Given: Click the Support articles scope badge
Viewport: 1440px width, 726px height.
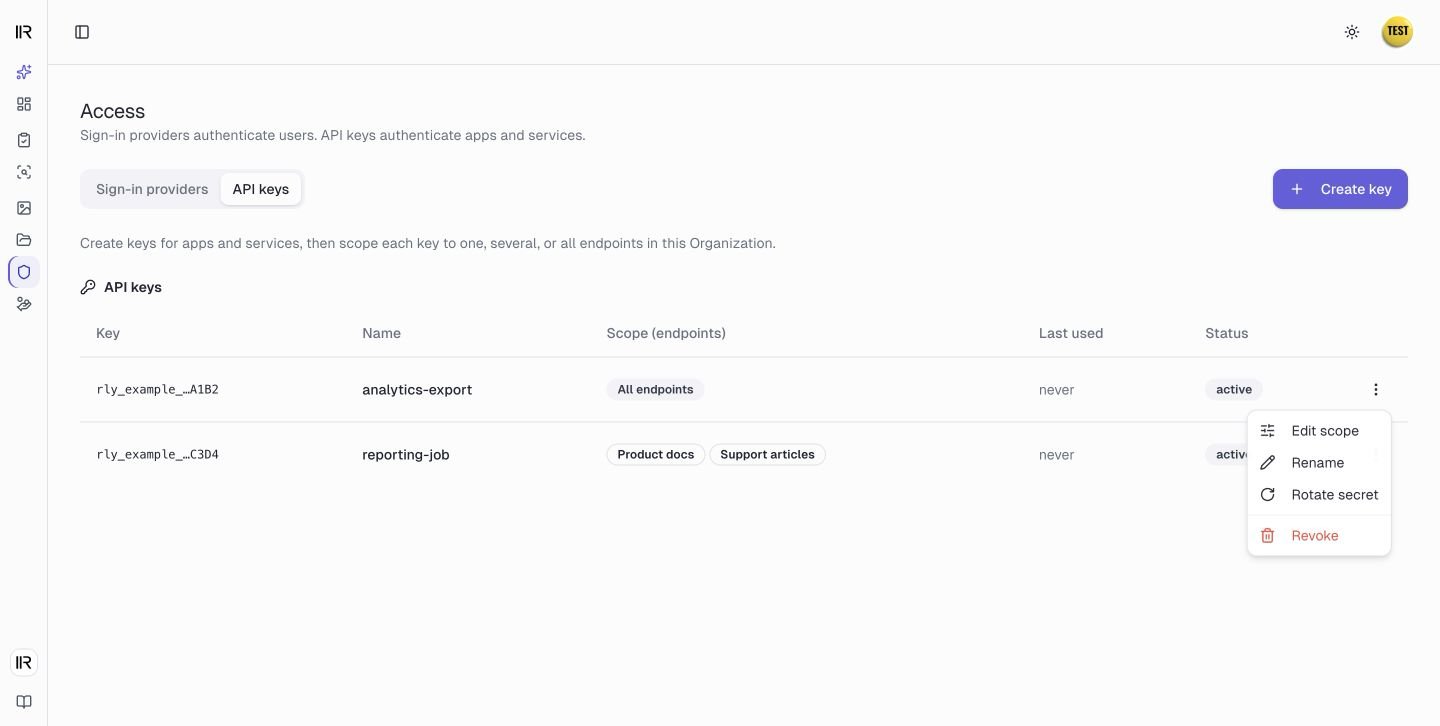Looking at the screenshot, I should click(x=767, y=455).
